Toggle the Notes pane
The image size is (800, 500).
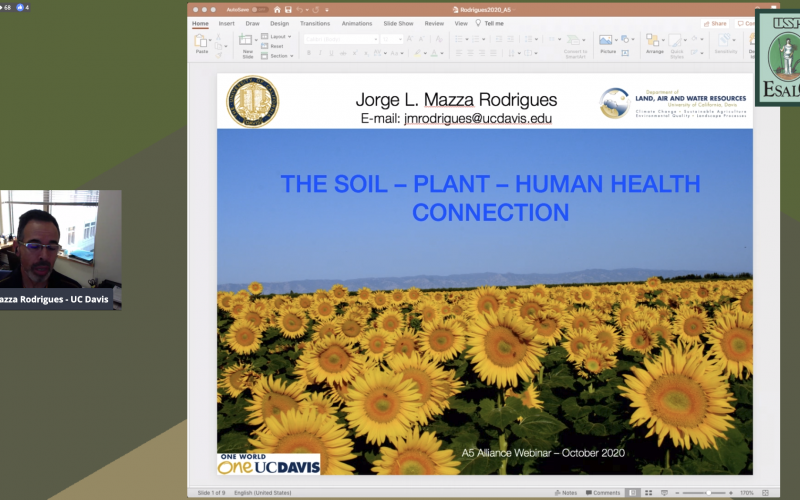click(566, 493)
